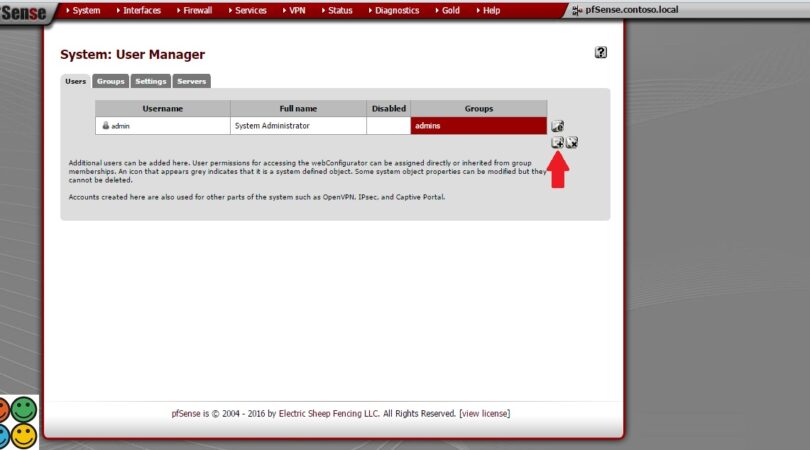The height and width of the screenshot is (450, 810).
Task: Click the green smiley face icon
Action: tap(24, 410)
